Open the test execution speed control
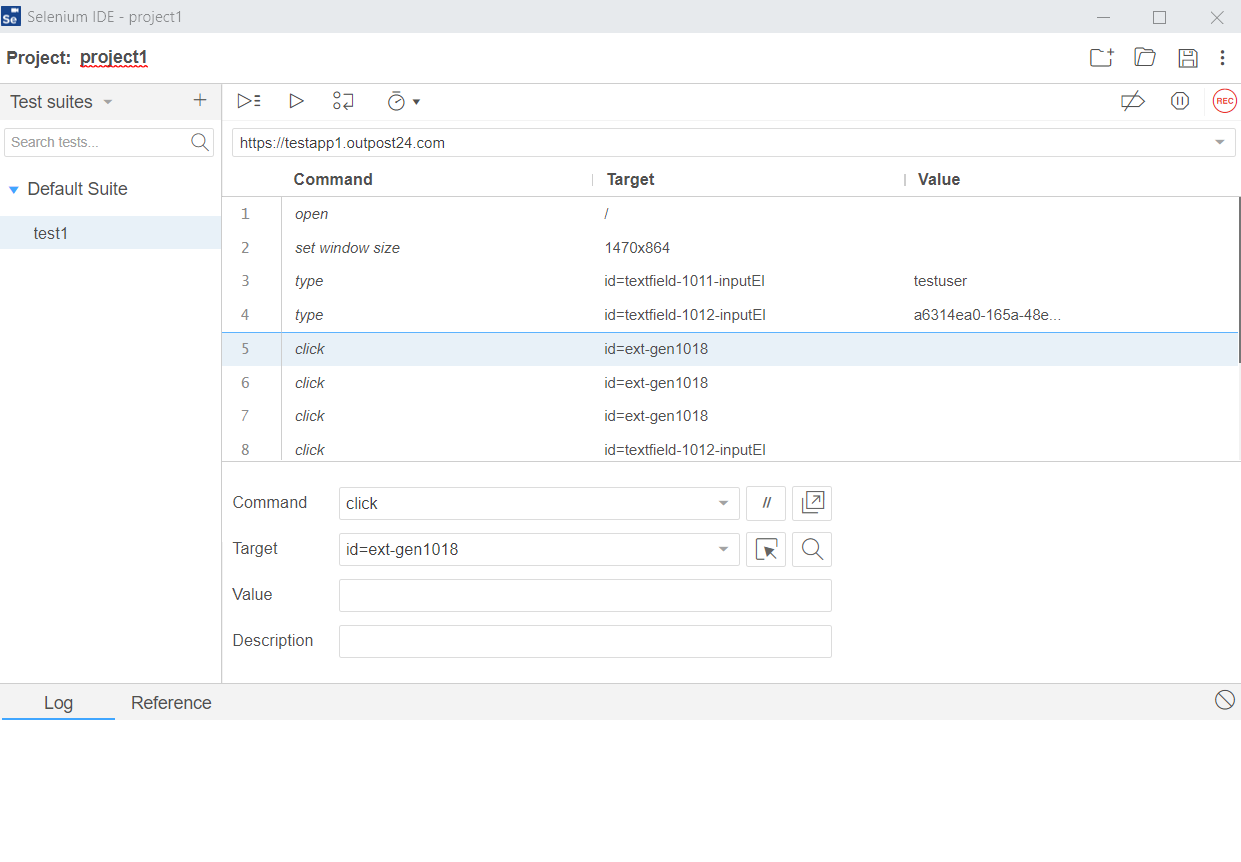This screenshot has width=1241, height=862. (x=403, y=101)
